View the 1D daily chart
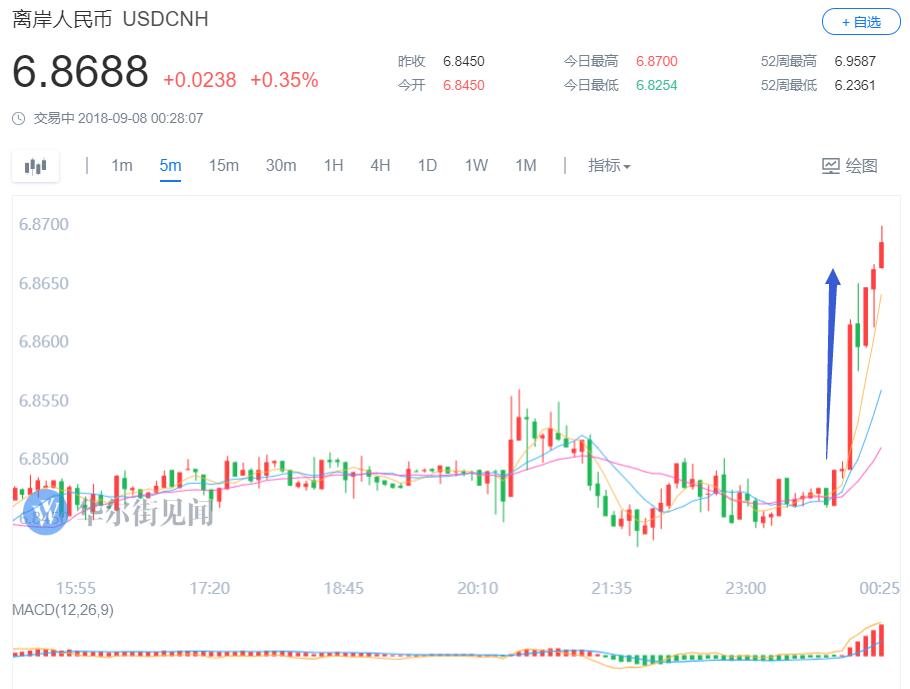Screen dimensions: 910x689 point(427,166)
